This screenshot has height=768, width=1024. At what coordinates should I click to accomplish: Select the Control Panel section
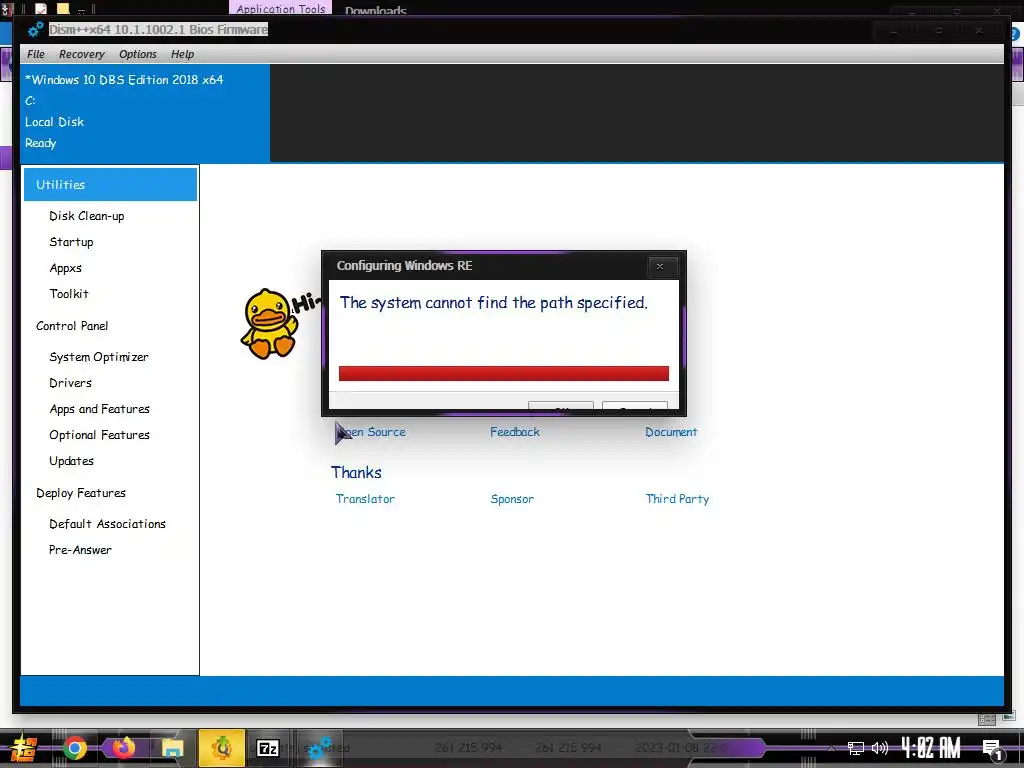pos(72,326)
